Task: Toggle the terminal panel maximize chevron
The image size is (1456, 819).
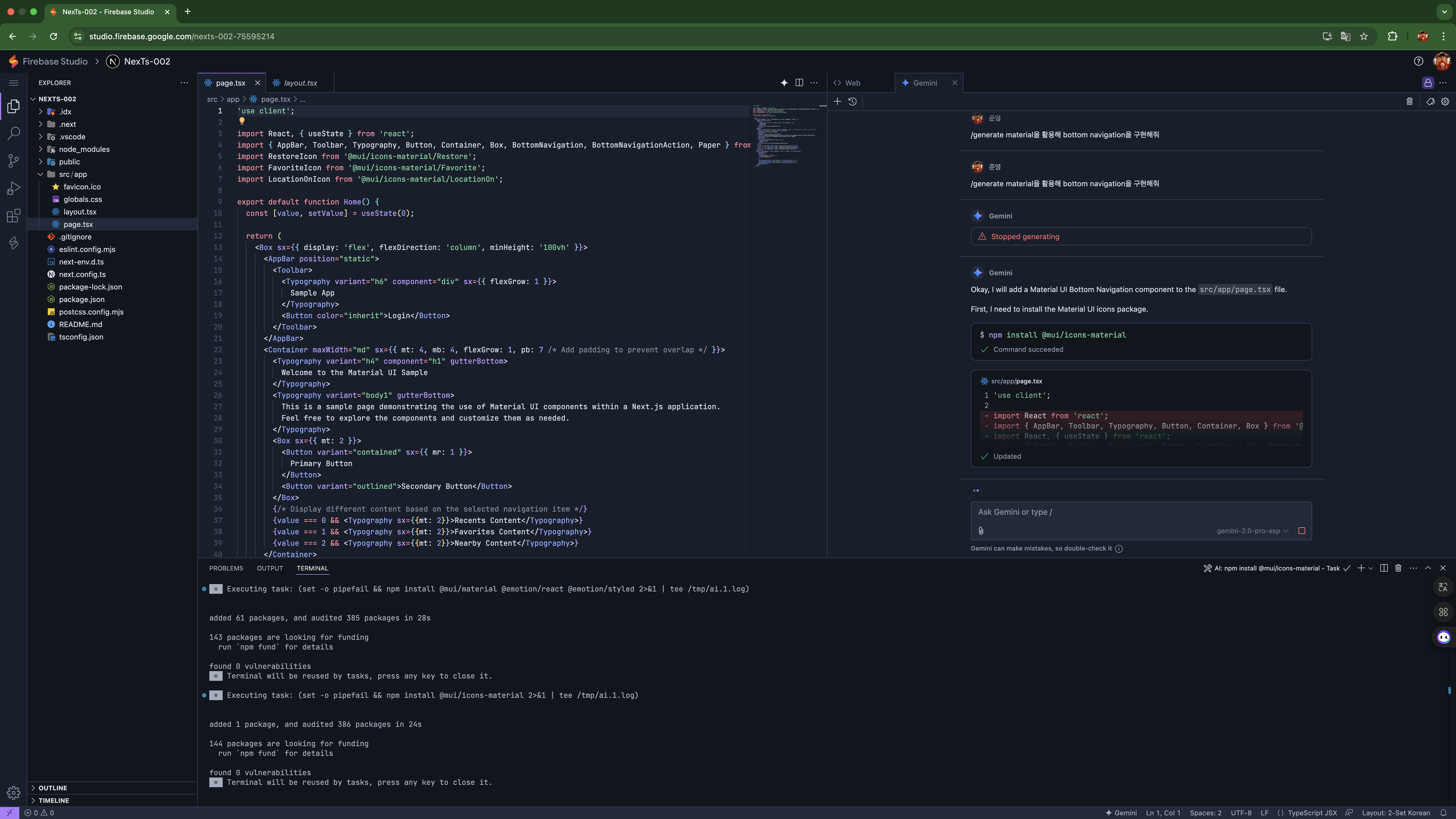Action: (x=1428, y=568)
